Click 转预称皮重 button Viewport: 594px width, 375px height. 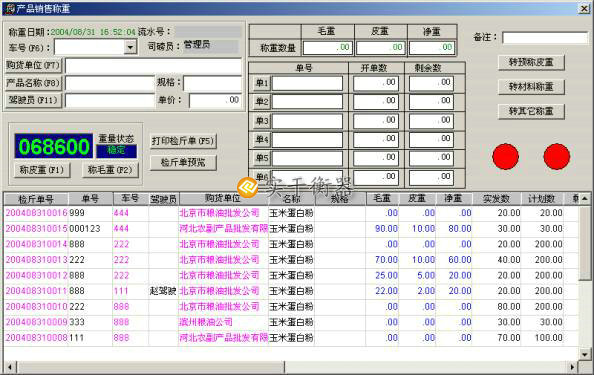coord(531,62)
